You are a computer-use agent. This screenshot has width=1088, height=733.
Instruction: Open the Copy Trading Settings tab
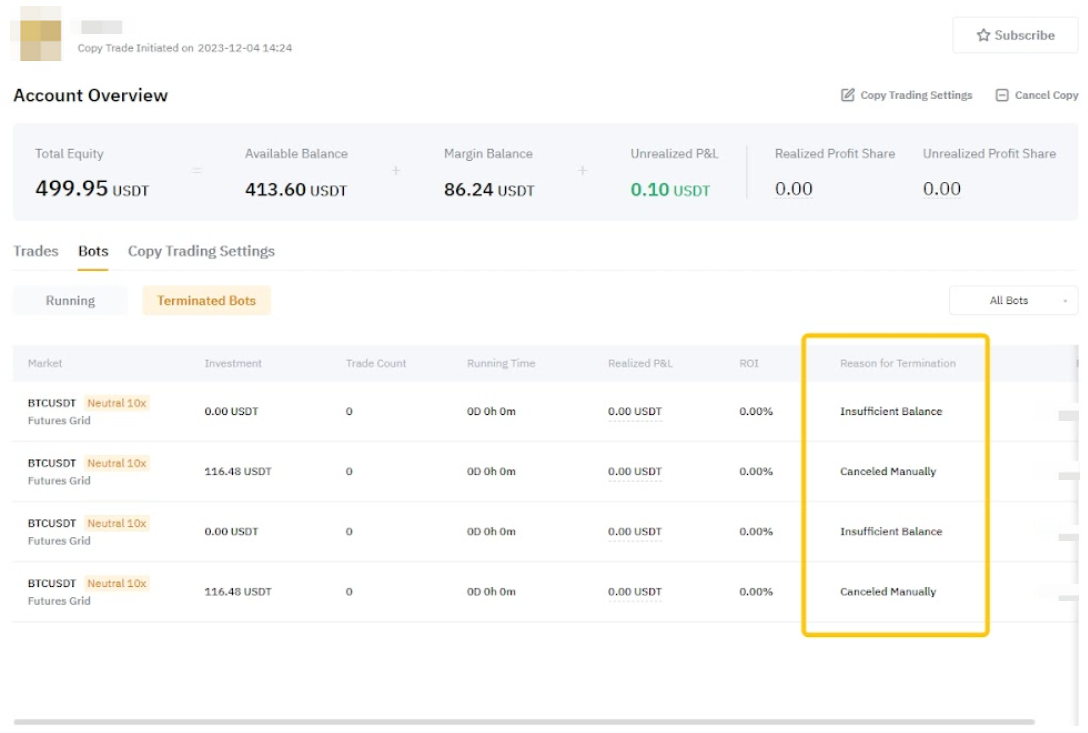(x=201, y=251)
